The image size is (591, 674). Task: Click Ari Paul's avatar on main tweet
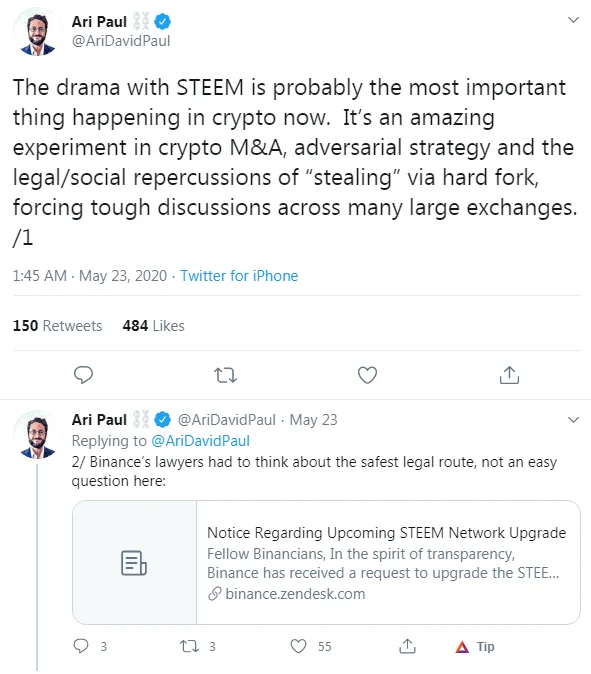tap(37, 34)
